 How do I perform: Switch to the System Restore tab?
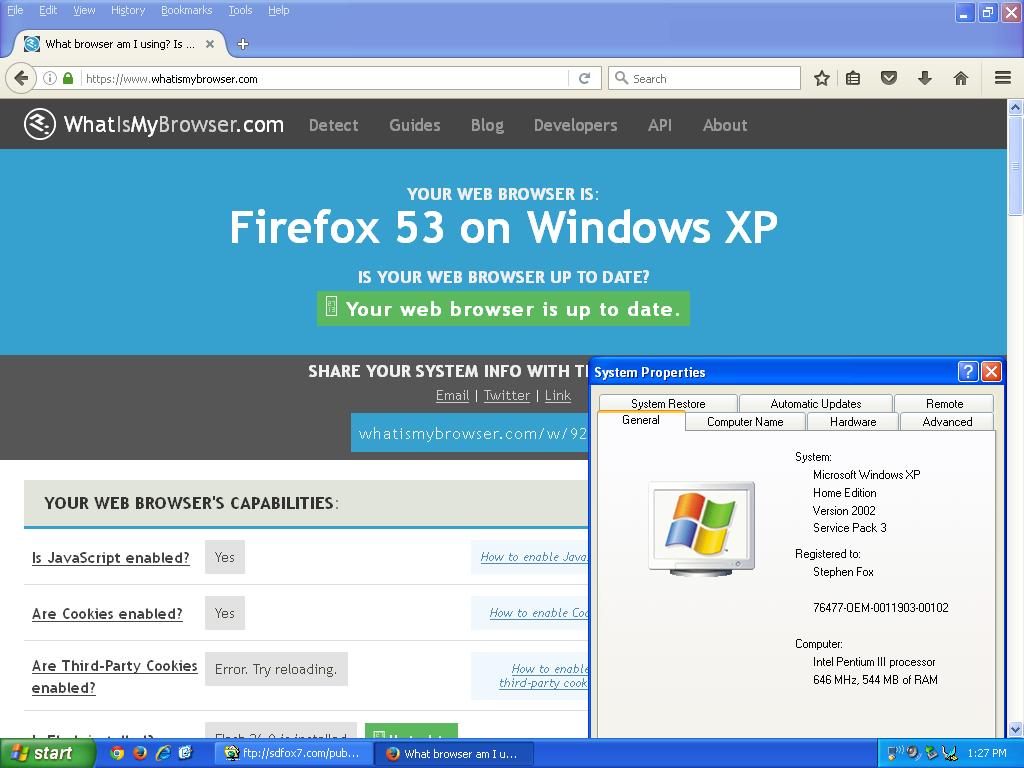(x=668, y=404)
